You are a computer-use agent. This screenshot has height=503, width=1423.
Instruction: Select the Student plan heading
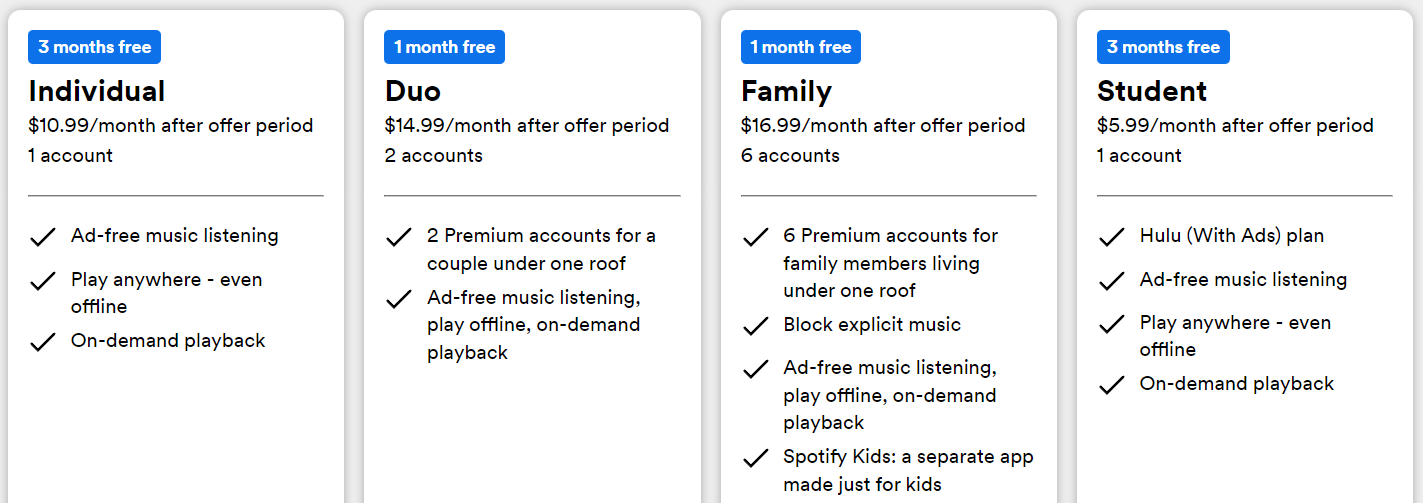click(1152, 91)
